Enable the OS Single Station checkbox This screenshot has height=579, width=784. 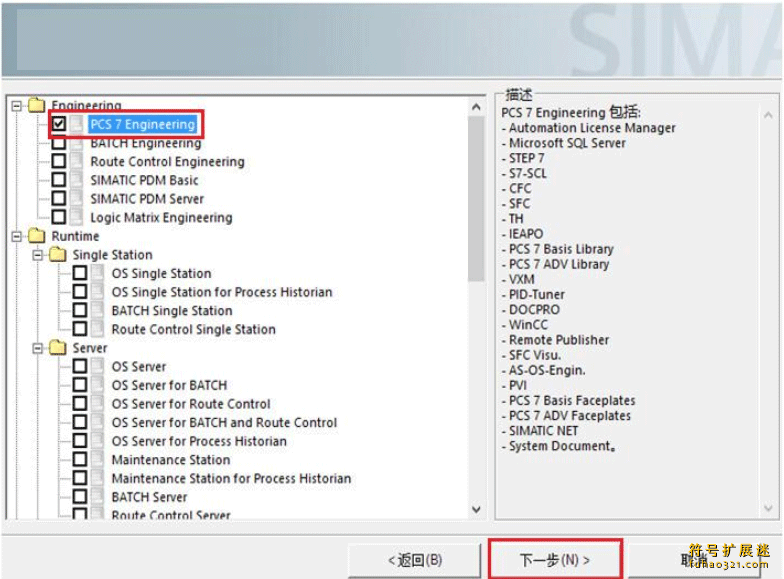point(80,273)
